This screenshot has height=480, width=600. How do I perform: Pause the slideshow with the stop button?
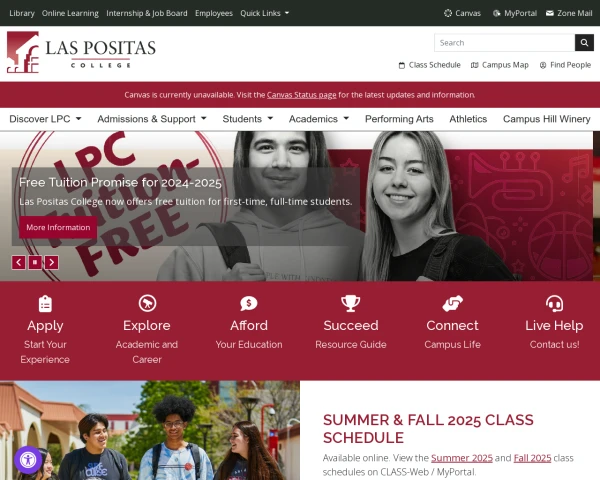click(35, 262)
